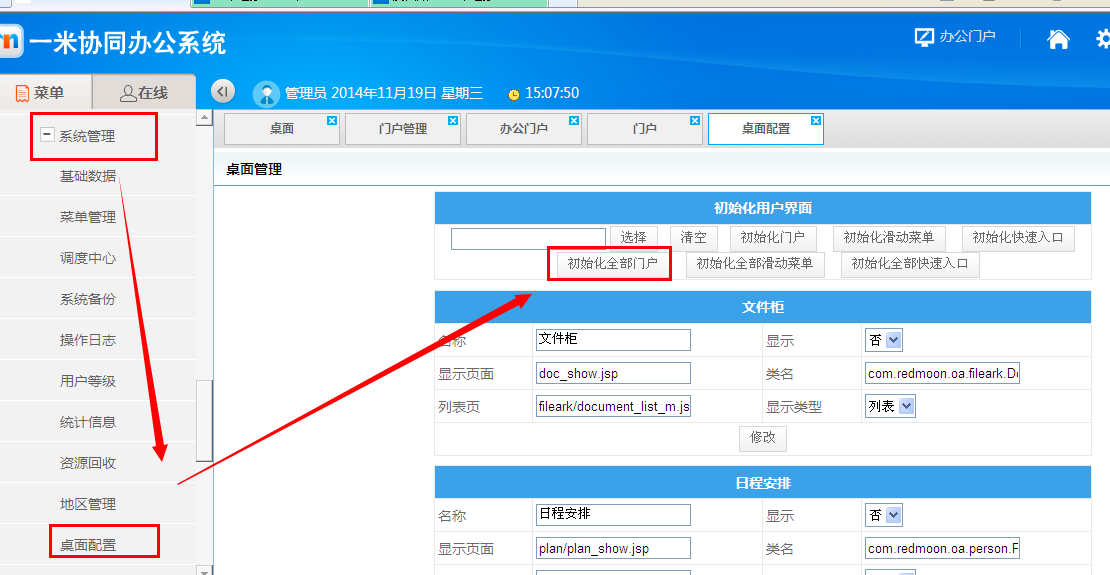Open 文件柜 显示类型 dropdown

[890, 406]
